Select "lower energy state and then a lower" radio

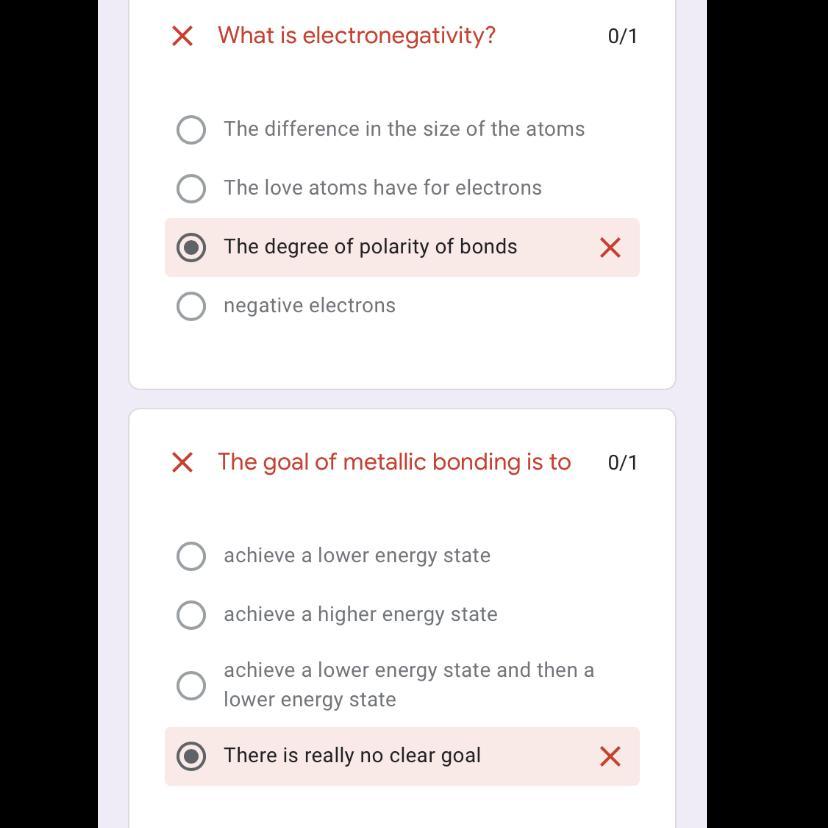(x=191, y=685)
